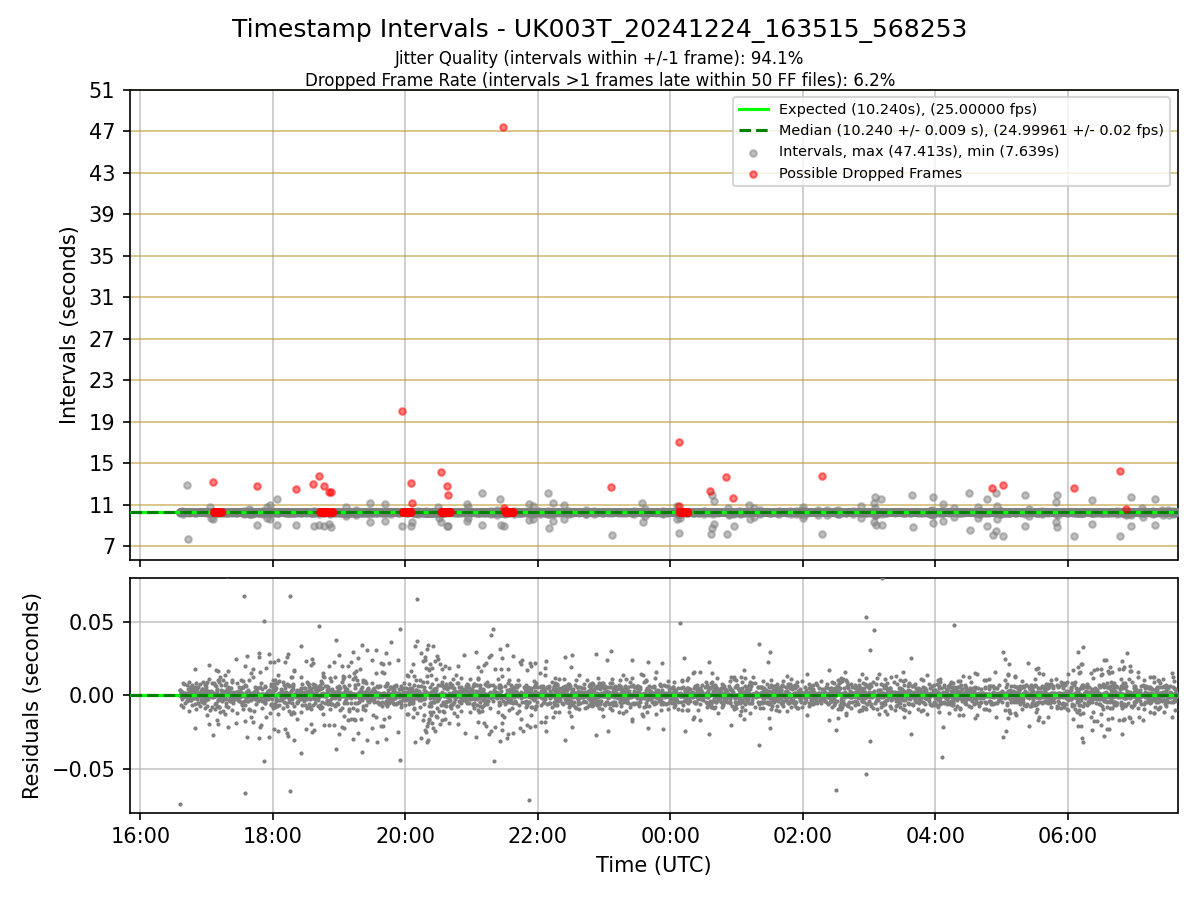Click the '31' tick label on the intervals axis

pyautogui.click(x=102, y=298)
